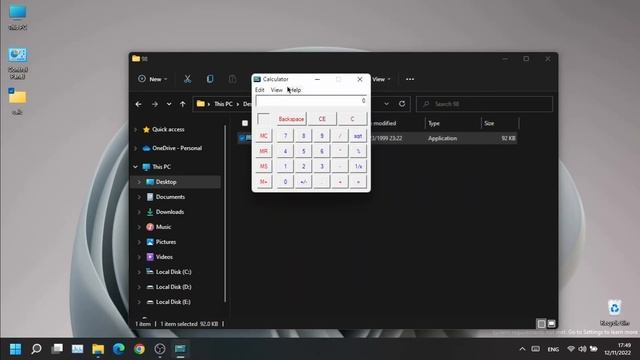This screenshot has width=640, height=360.
Task: Switch Explorer to large thumbnails view icon
Action: point(551,324)
